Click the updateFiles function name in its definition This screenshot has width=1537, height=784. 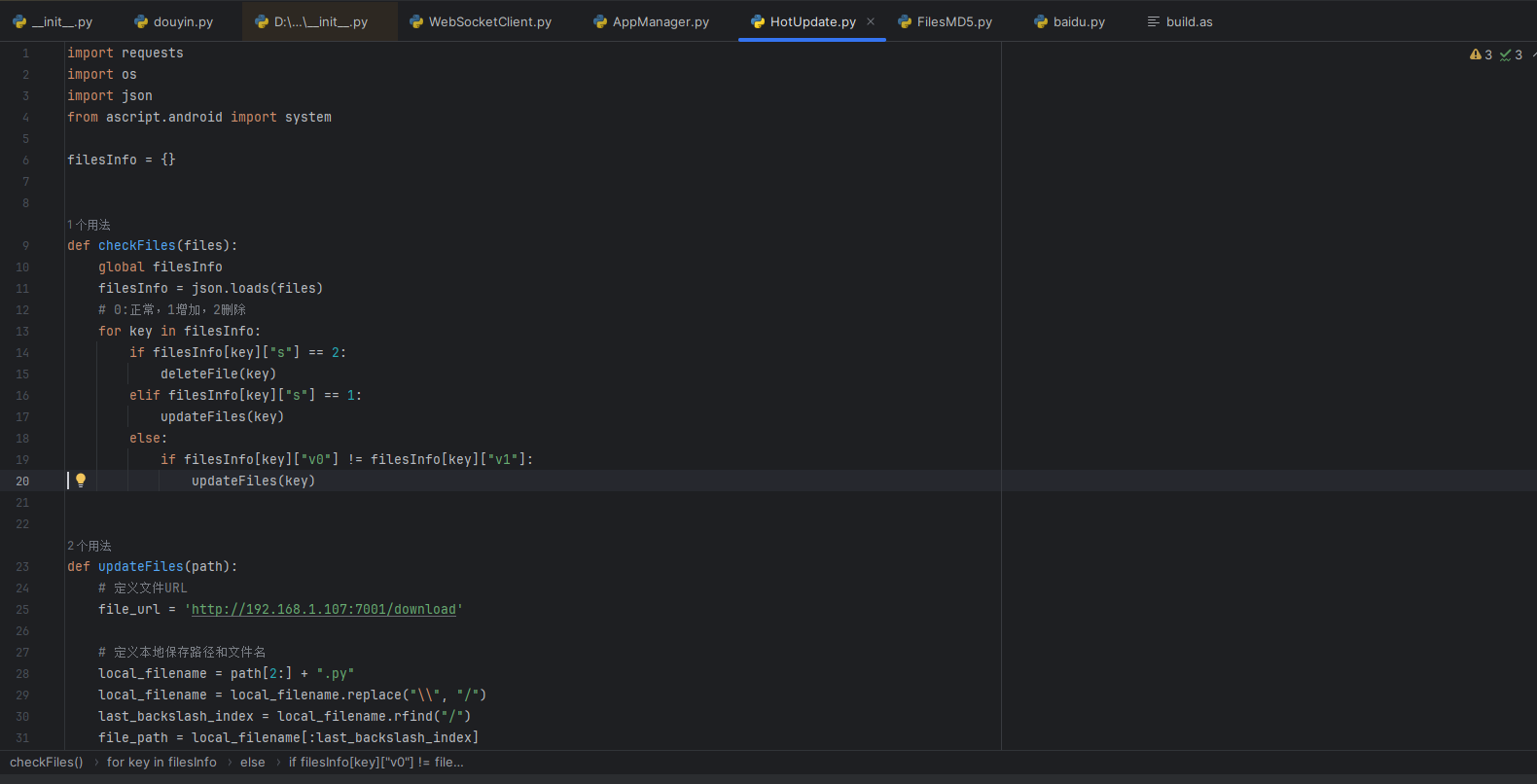pyautogui.click(x=141, y=566)
